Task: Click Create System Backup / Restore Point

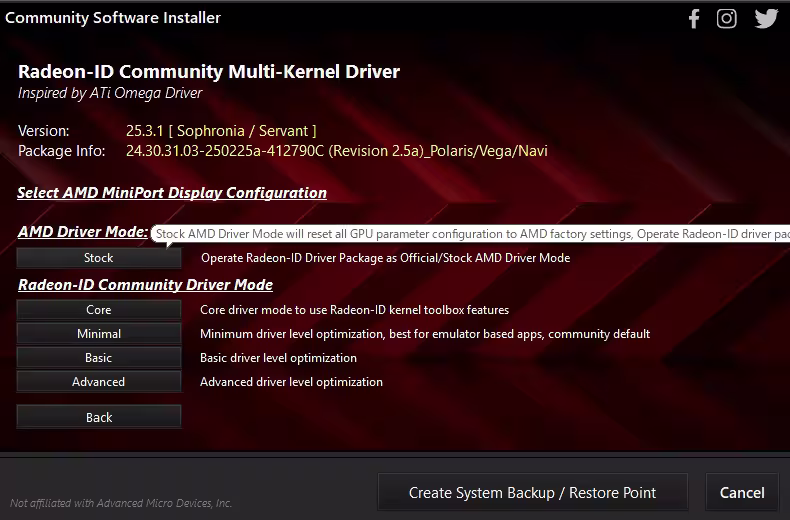Action: [x=533, y=492]
